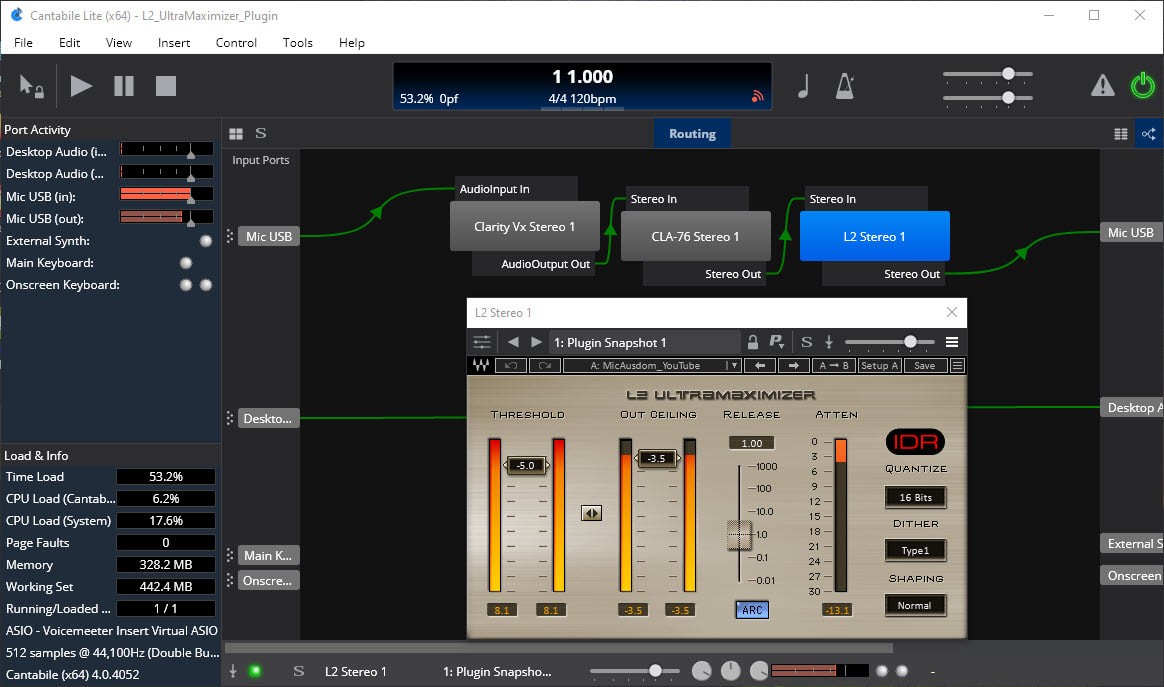Open Waves toolbar list menu icon

point(958,365)
